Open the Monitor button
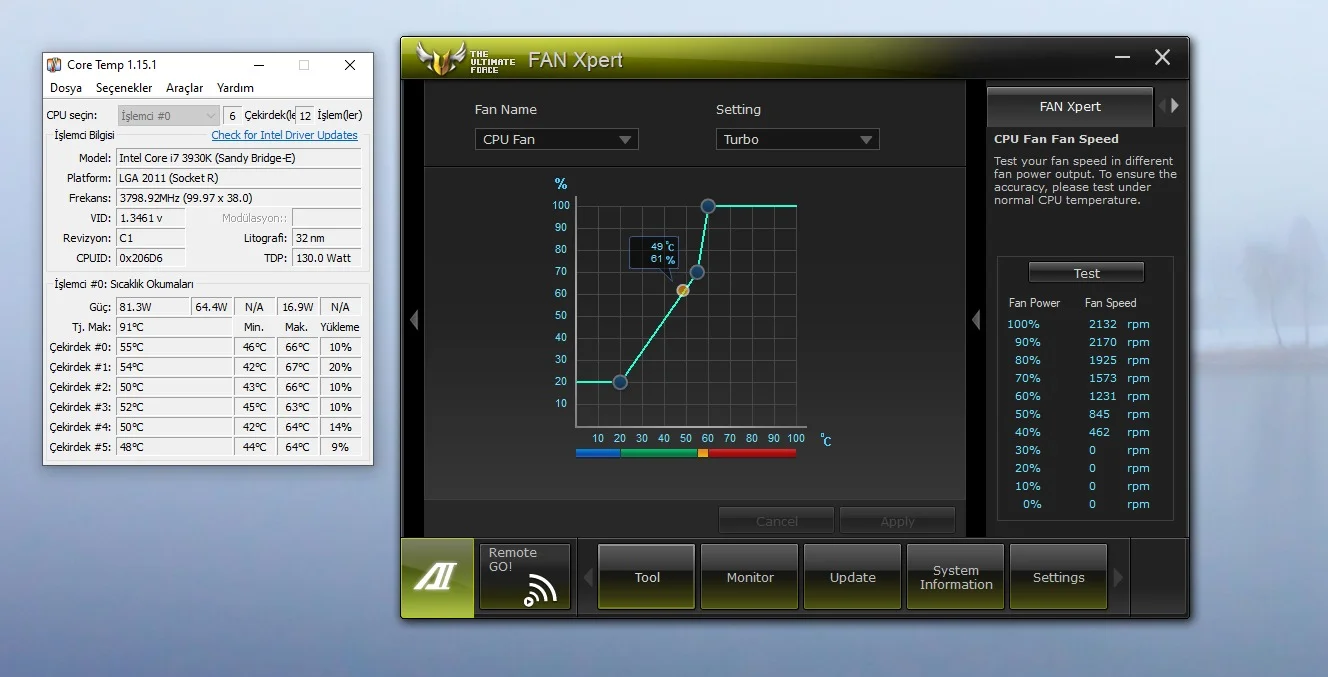Image resolution: width=1328 pixels, height=677 pixels. pyautogui.click(x=750, y=577)
